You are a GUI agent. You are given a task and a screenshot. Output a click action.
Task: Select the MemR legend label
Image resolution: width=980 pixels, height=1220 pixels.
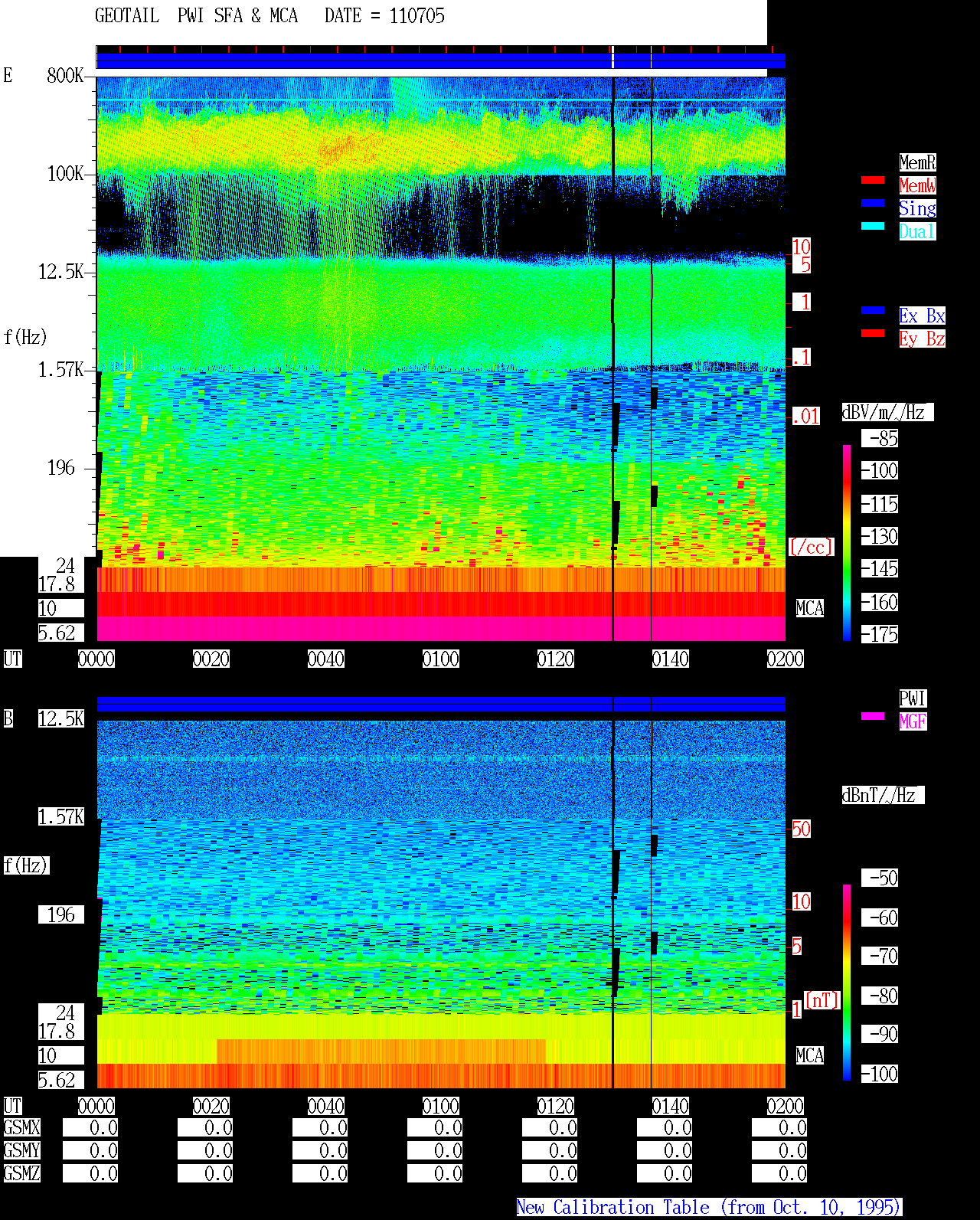[917, 162]
